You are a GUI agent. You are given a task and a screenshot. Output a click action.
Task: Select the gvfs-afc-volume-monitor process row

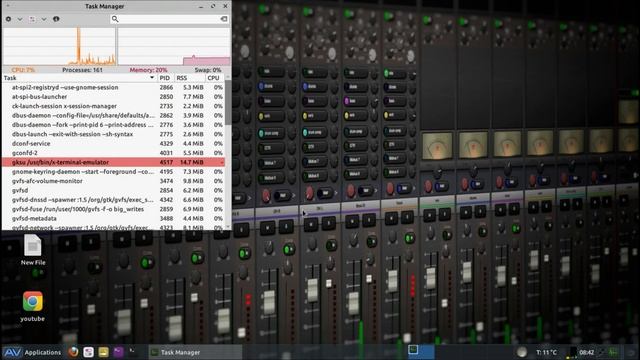113,181
